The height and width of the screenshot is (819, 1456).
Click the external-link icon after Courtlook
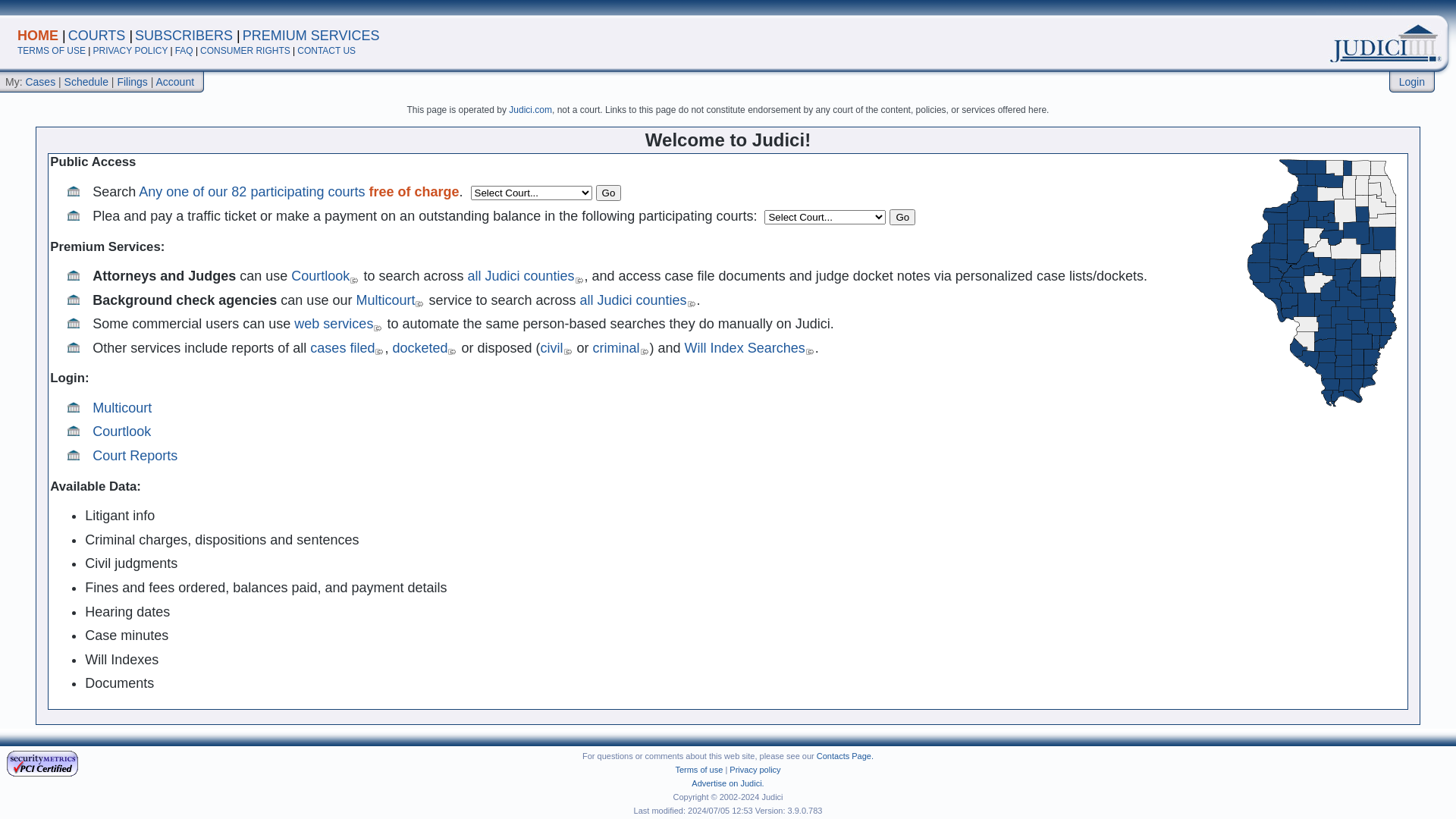tap(354, 281)
